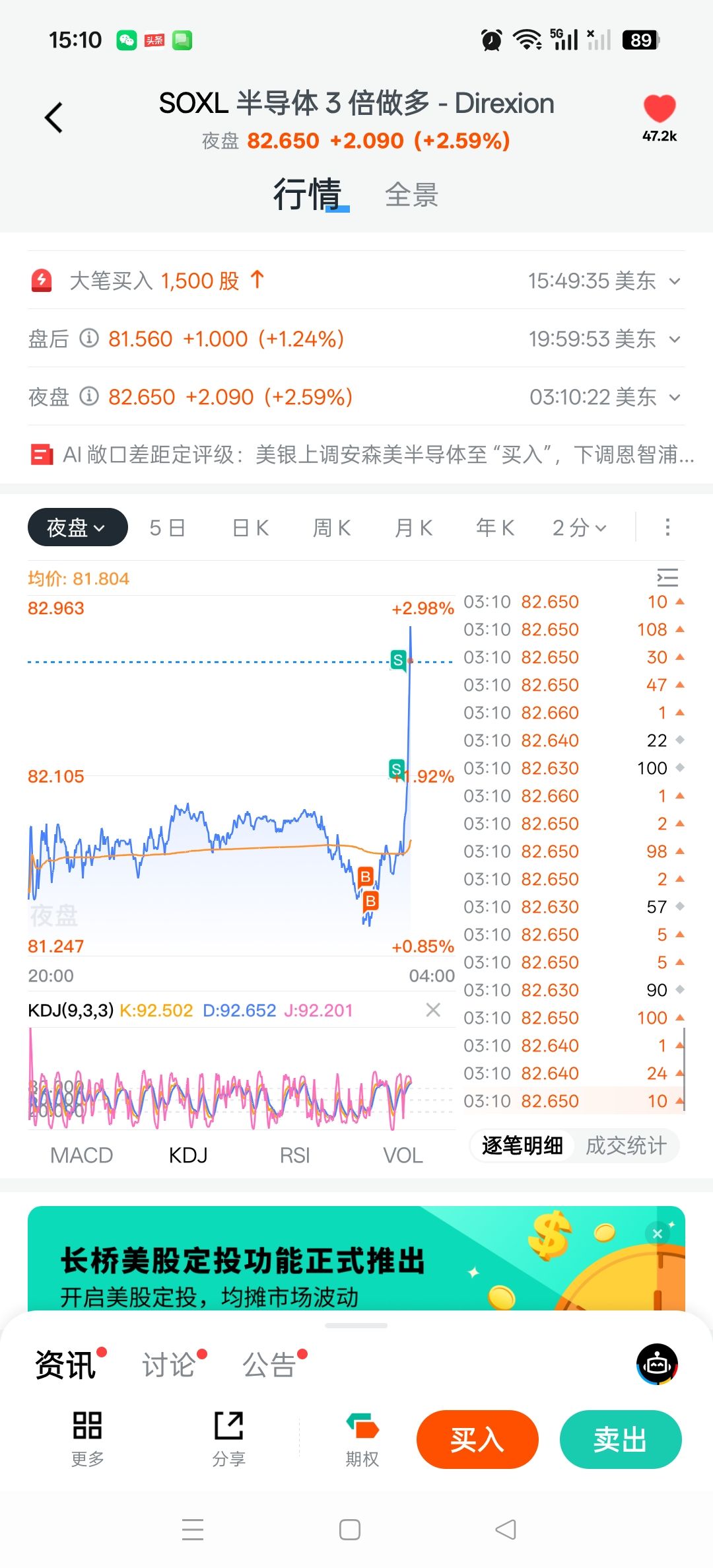Open the 资讯 tab
This screenshot has height=1568, width=713.
point(65,1365)
